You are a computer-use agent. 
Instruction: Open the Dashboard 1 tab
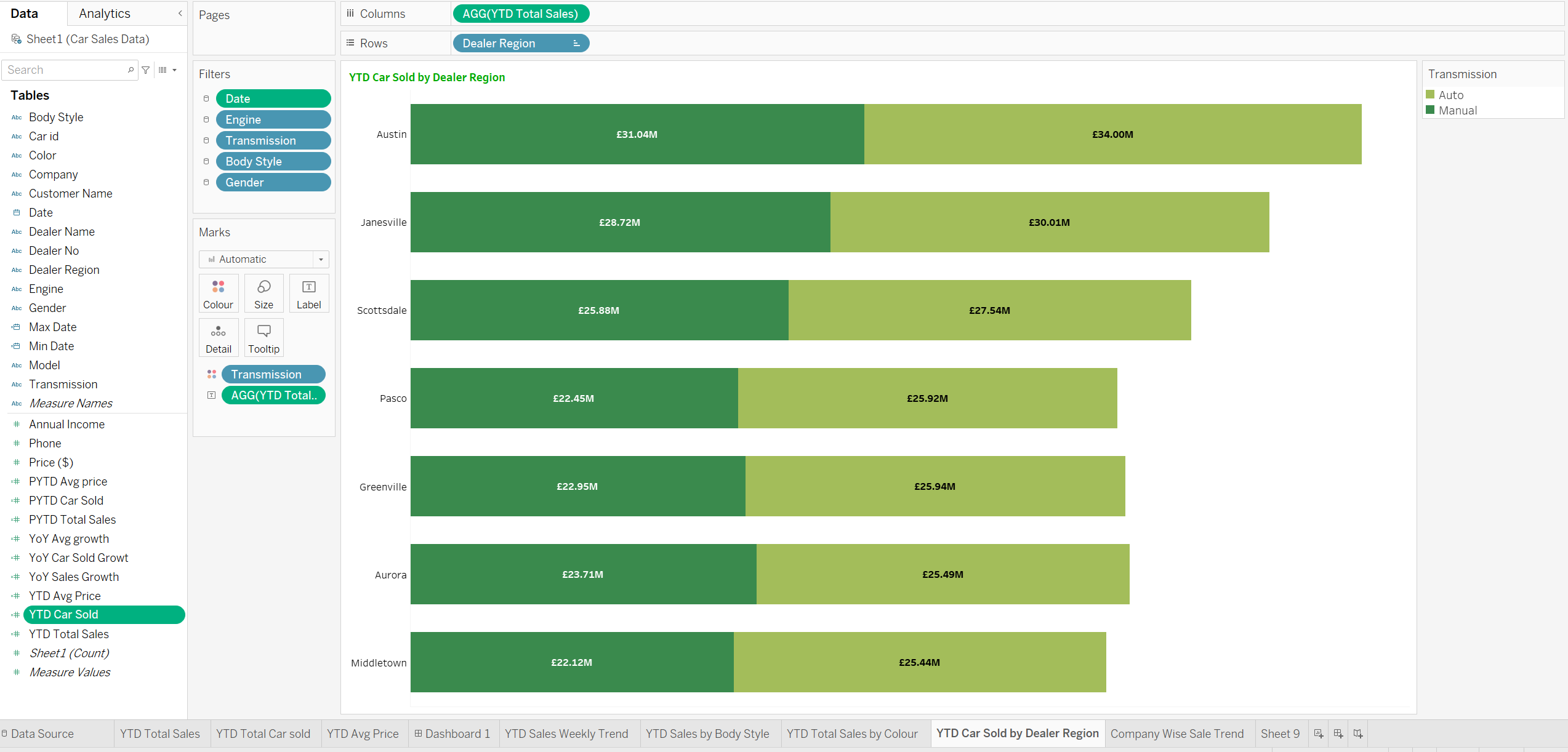[x=452, y=734]
